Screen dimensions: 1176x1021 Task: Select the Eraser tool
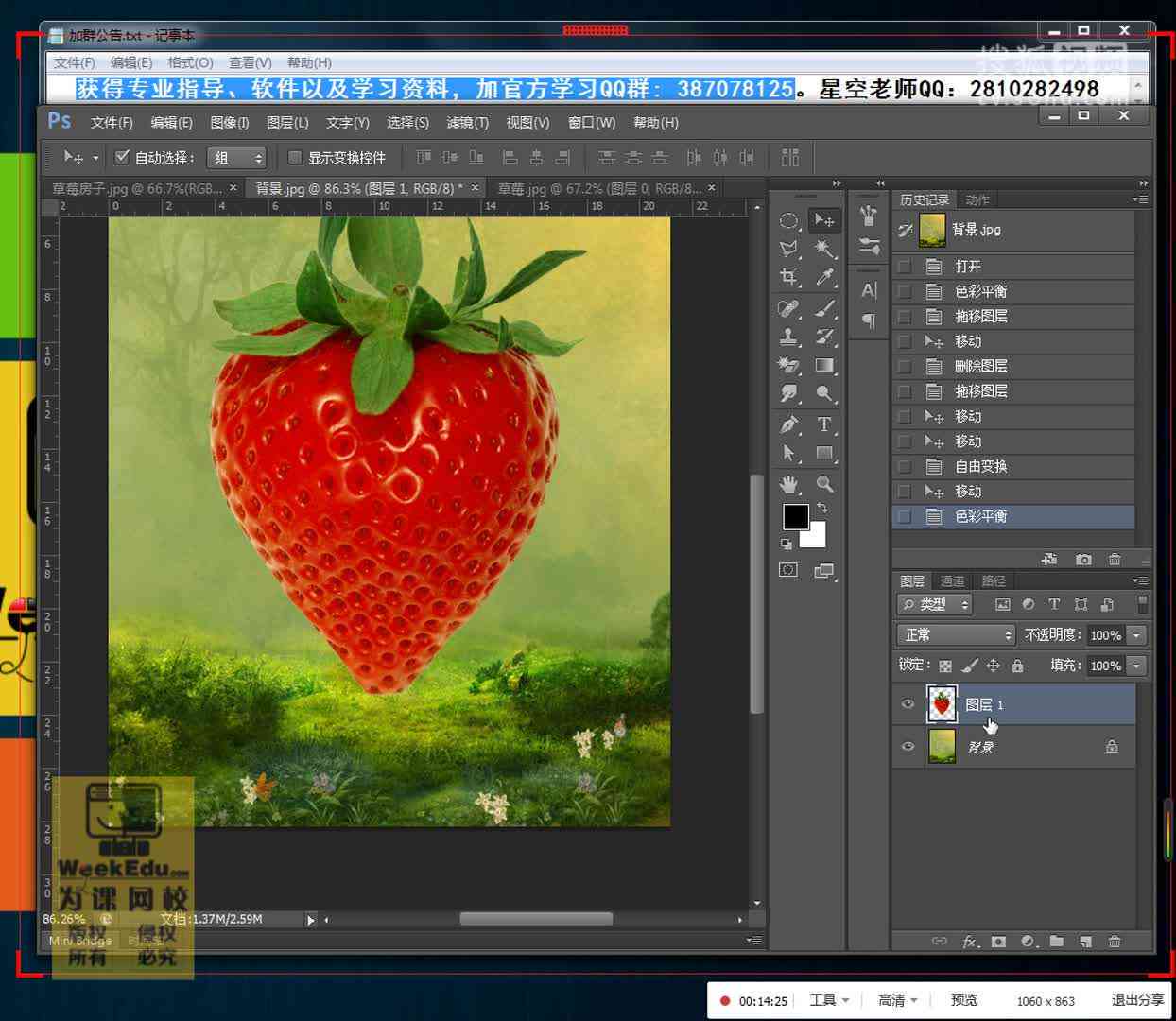click(788, 365)
